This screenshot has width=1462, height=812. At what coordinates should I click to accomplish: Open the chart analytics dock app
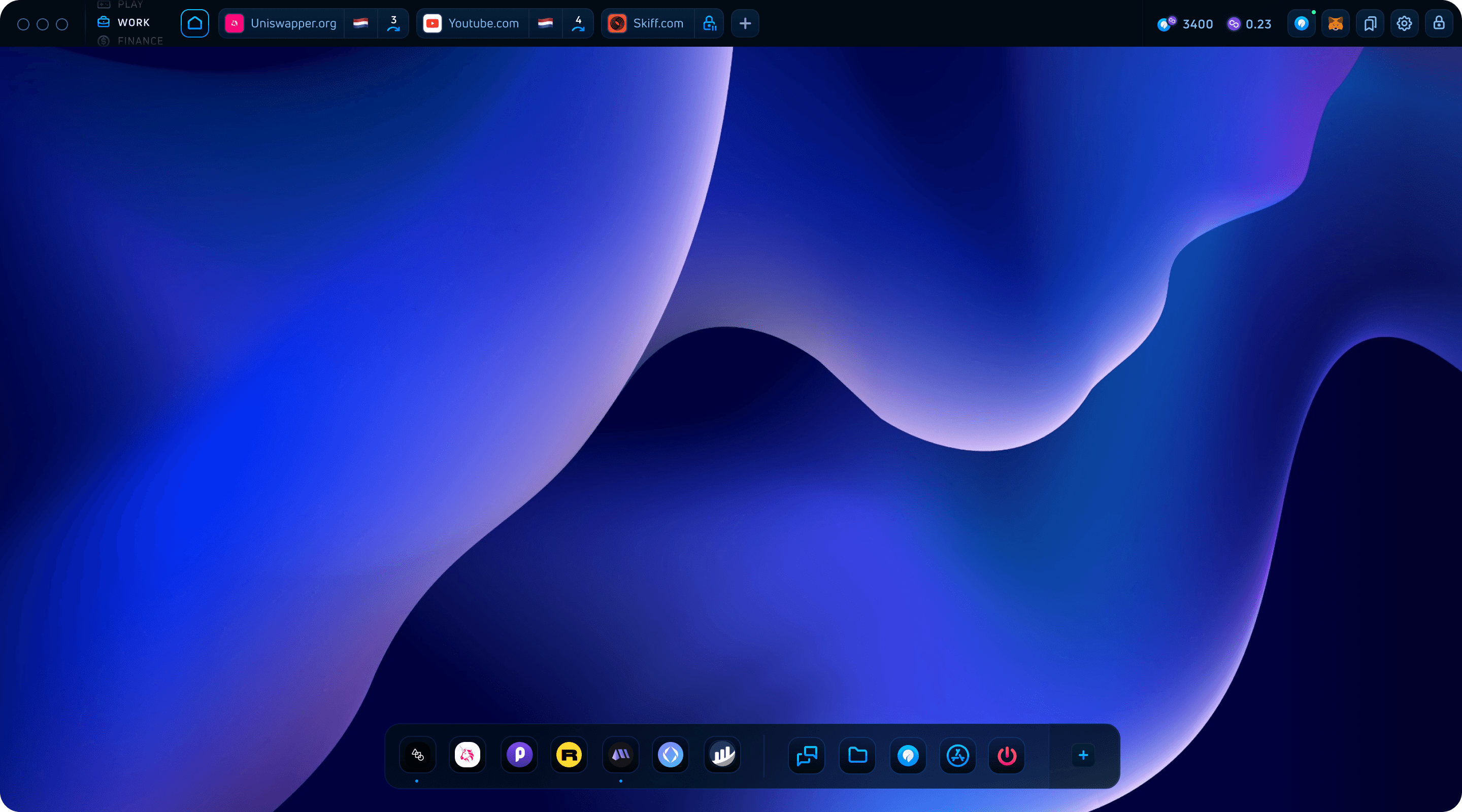[722, 755]
